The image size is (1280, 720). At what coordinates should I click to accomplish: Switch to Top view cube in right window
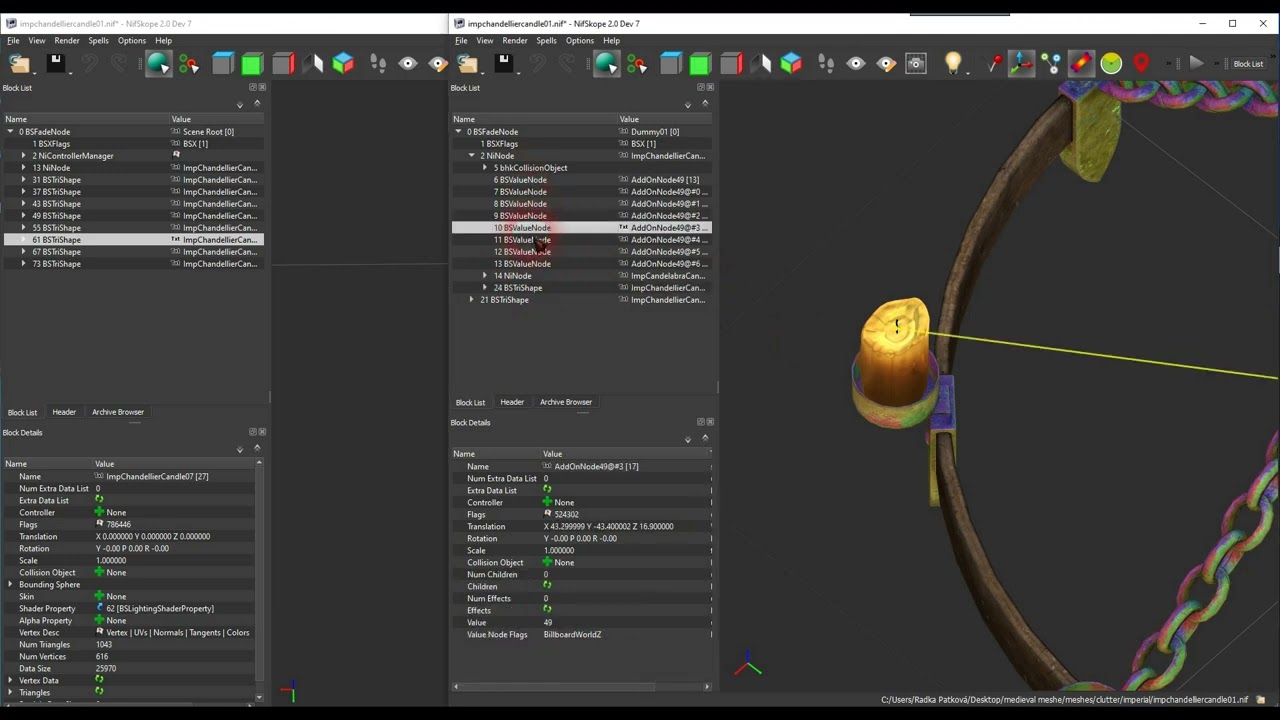(671, 64)
